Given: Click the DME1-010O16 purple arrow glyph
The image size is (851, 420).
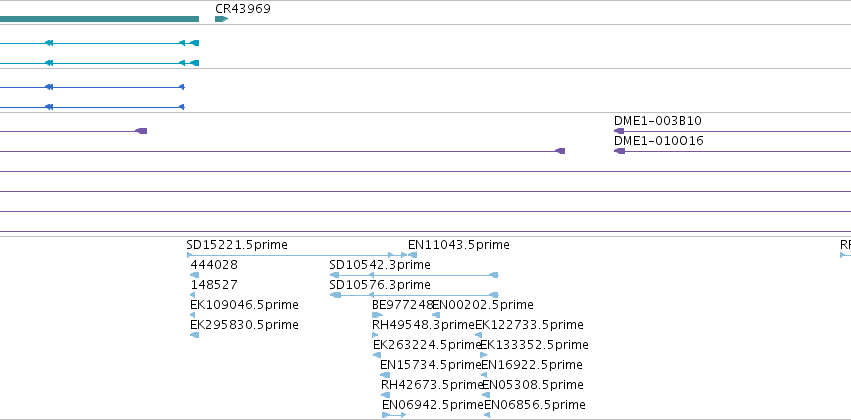Looking at the screenshot, I should 619,151.
